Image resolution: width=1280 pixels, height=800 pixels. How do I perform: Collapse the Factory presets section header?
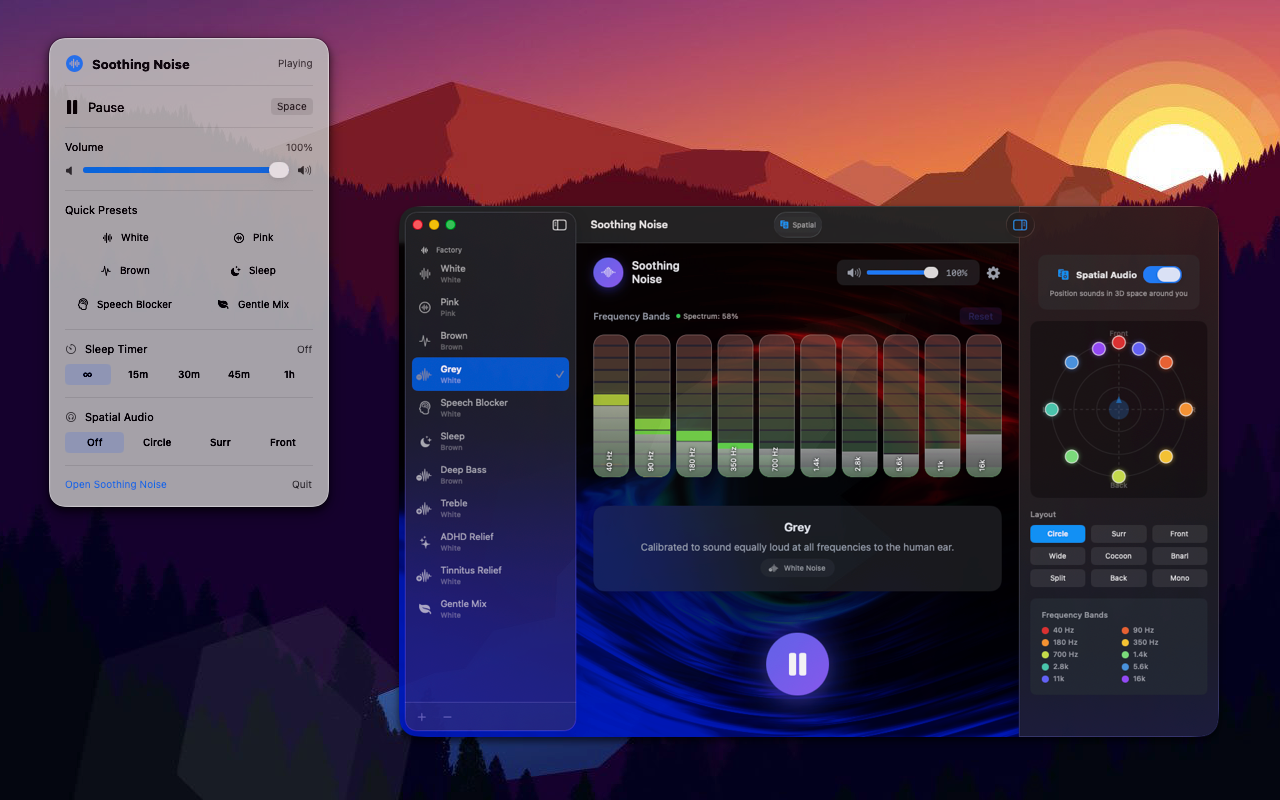[442, 250]
